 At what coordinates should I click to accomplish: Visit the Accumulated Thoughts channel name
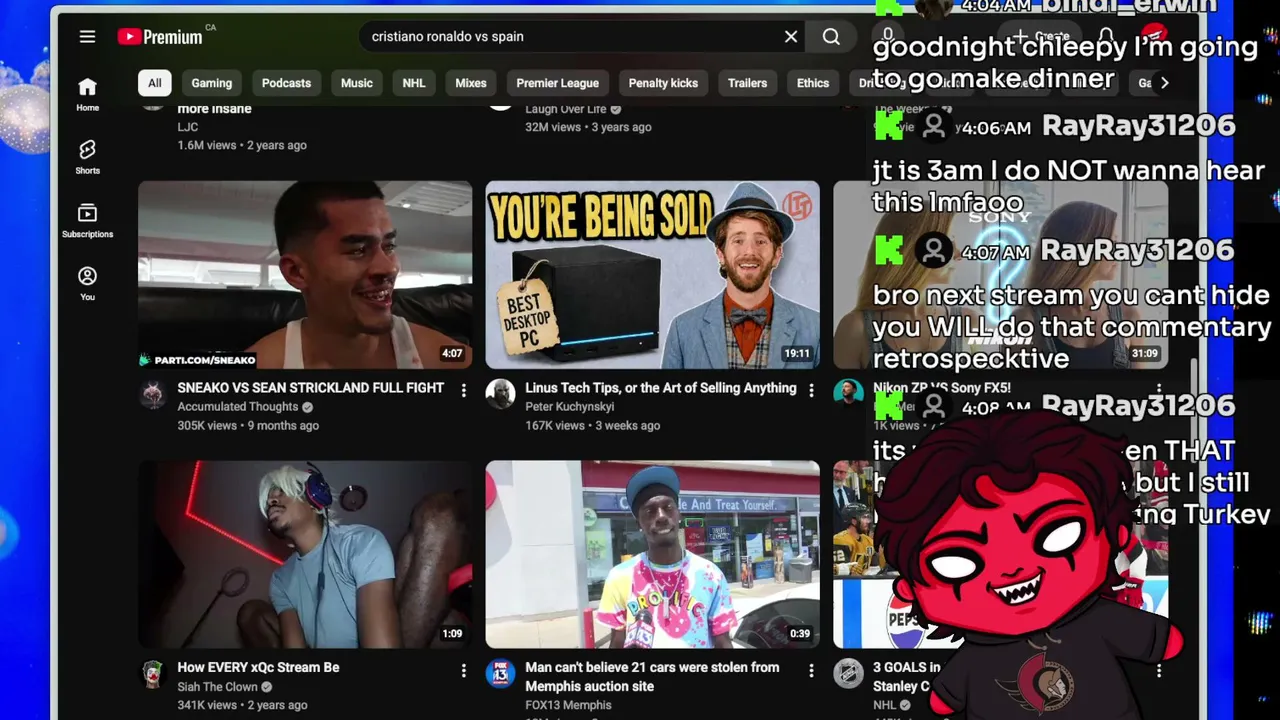(238, 407)
